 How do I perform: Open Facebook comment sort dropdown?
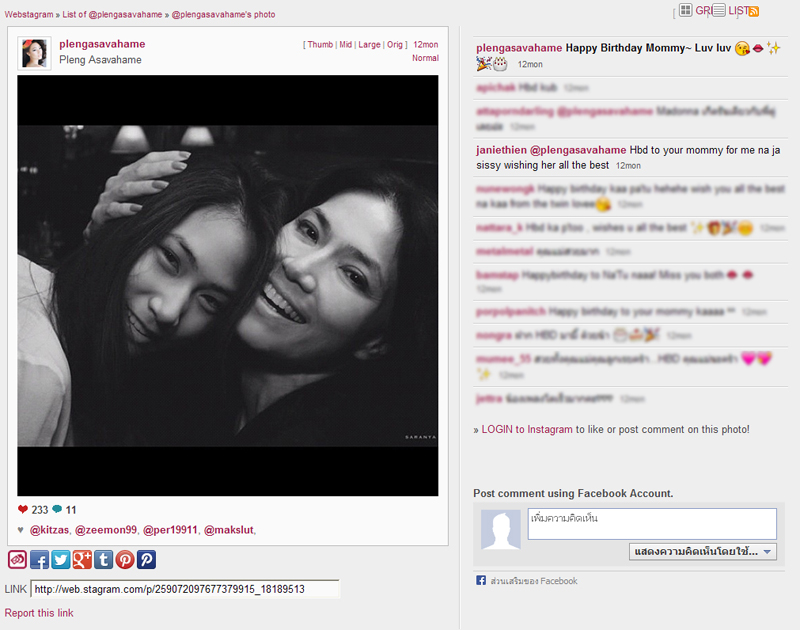click(x=703, y=551)
